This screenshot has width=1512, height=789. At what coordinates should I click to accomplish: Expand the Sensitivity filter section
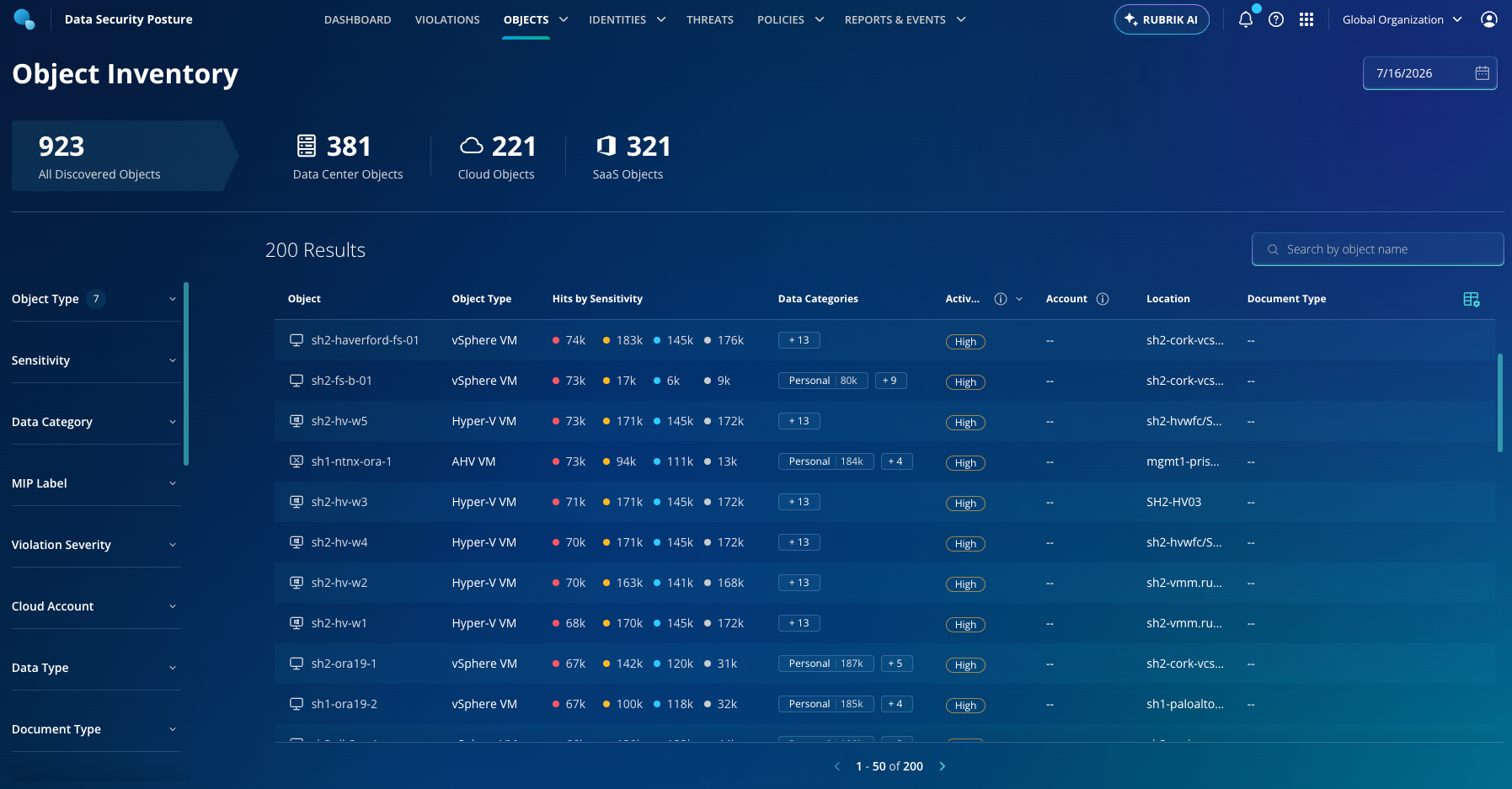click(x=96, y=360)
